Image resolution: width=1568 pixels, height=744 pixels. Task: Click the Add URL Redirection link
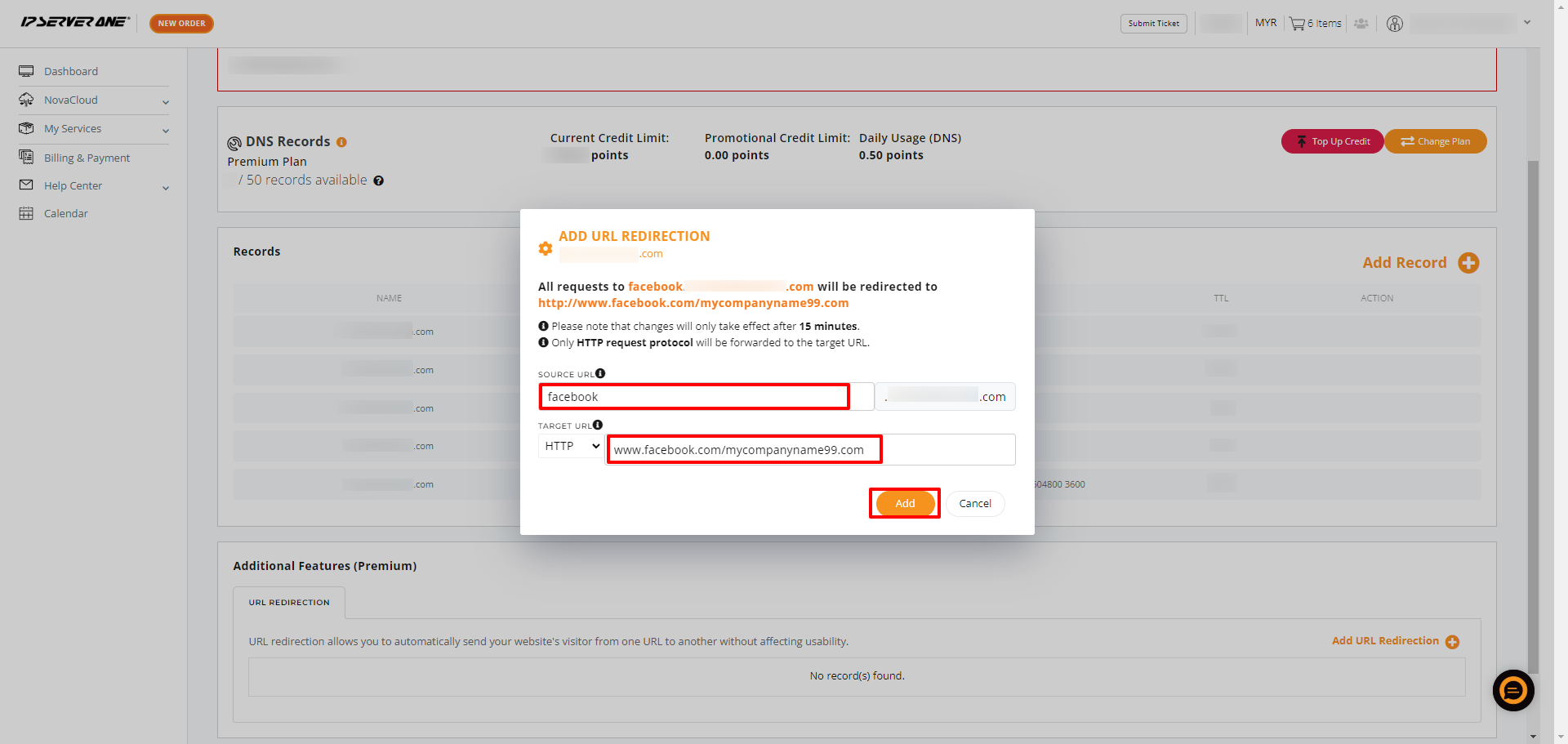point(1385,641)
